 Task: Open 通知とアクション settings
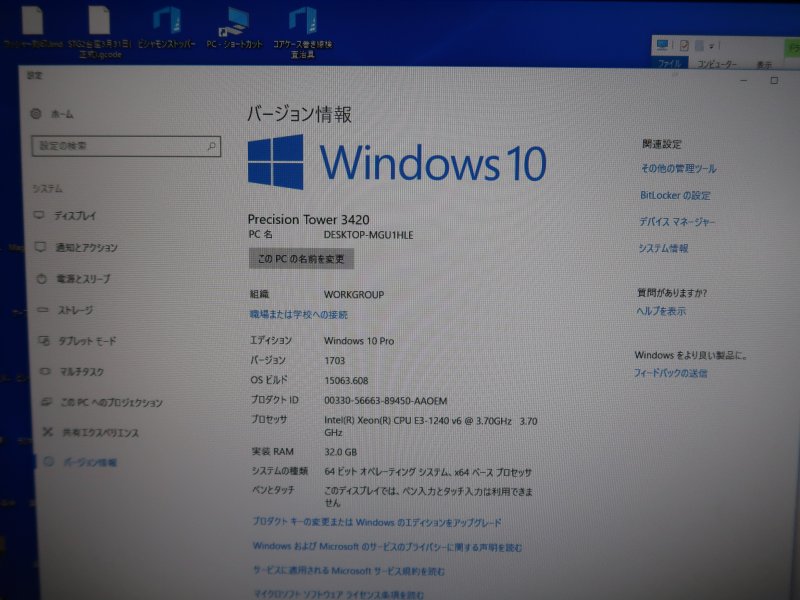[x=76, y=247]
